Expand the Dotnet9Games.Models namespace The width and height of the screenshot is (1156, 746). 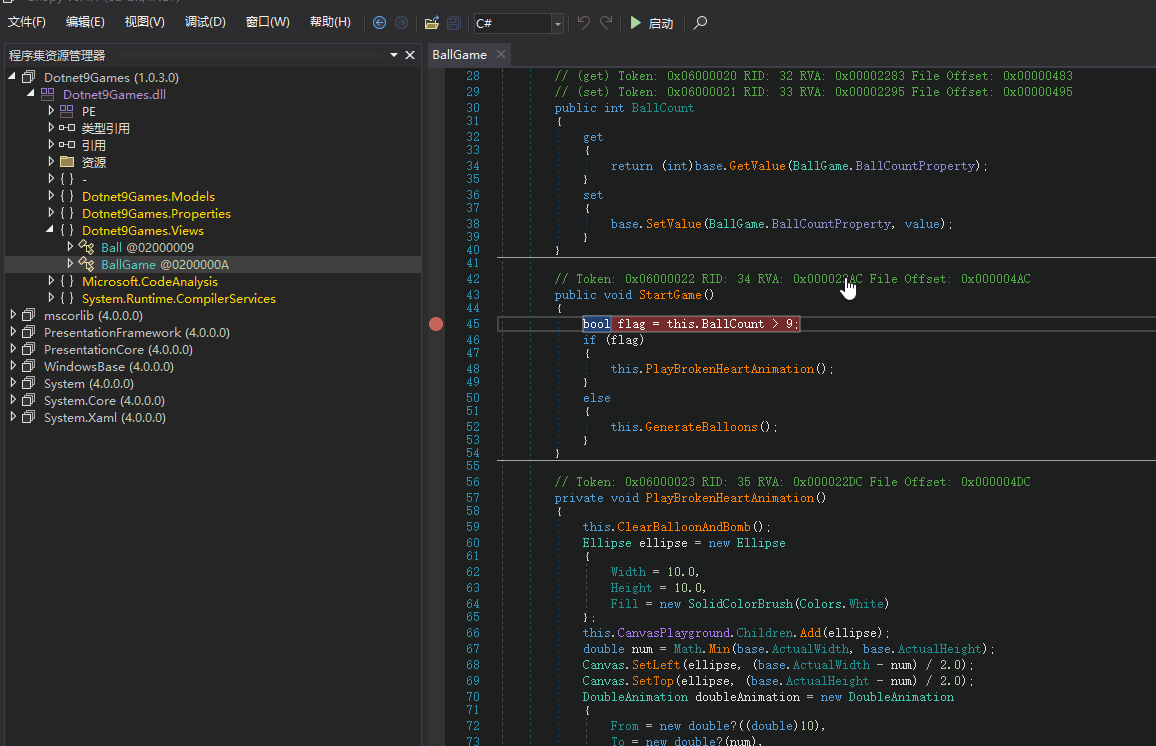pos(52,197)
